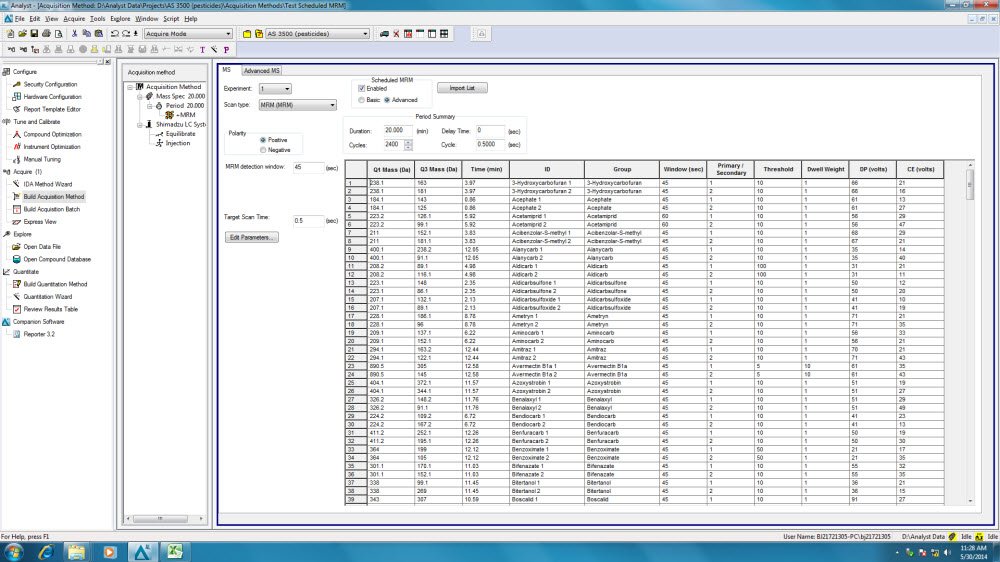Click the Import List button
The width and height of the screenshot is (1000, 562).
click(x=462, y=88)
